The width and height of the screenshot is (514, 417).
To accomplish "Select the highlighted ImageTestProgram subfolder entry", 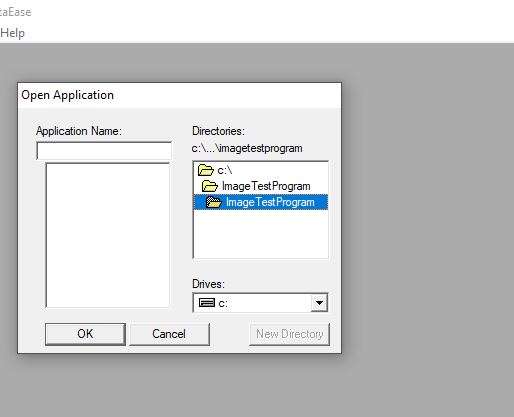I will 261,202.
